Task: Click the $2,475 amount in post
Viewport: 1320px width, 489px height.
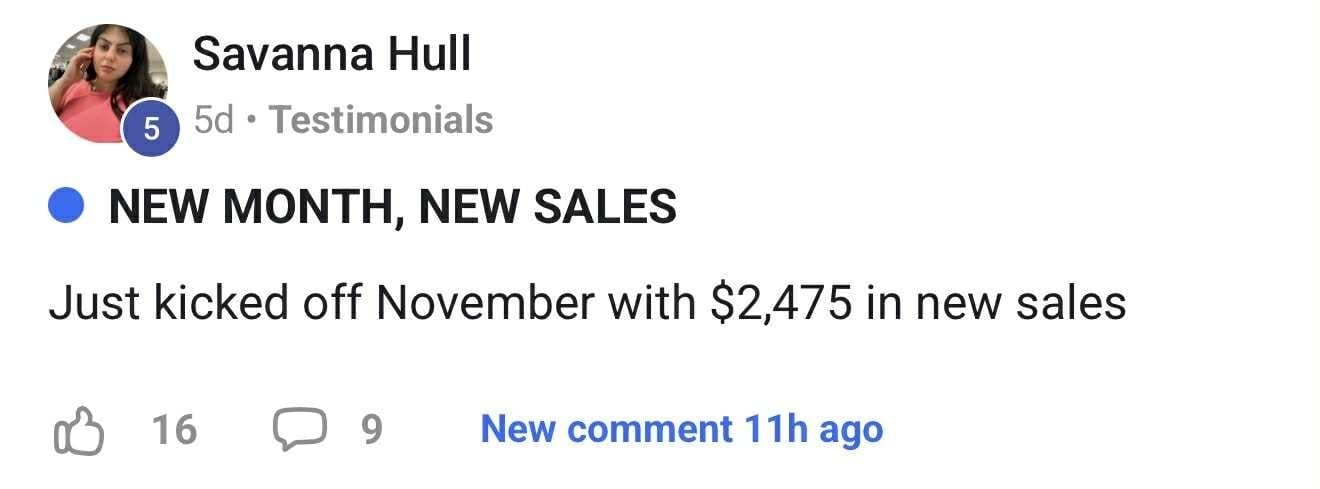Action: [781, 304]
